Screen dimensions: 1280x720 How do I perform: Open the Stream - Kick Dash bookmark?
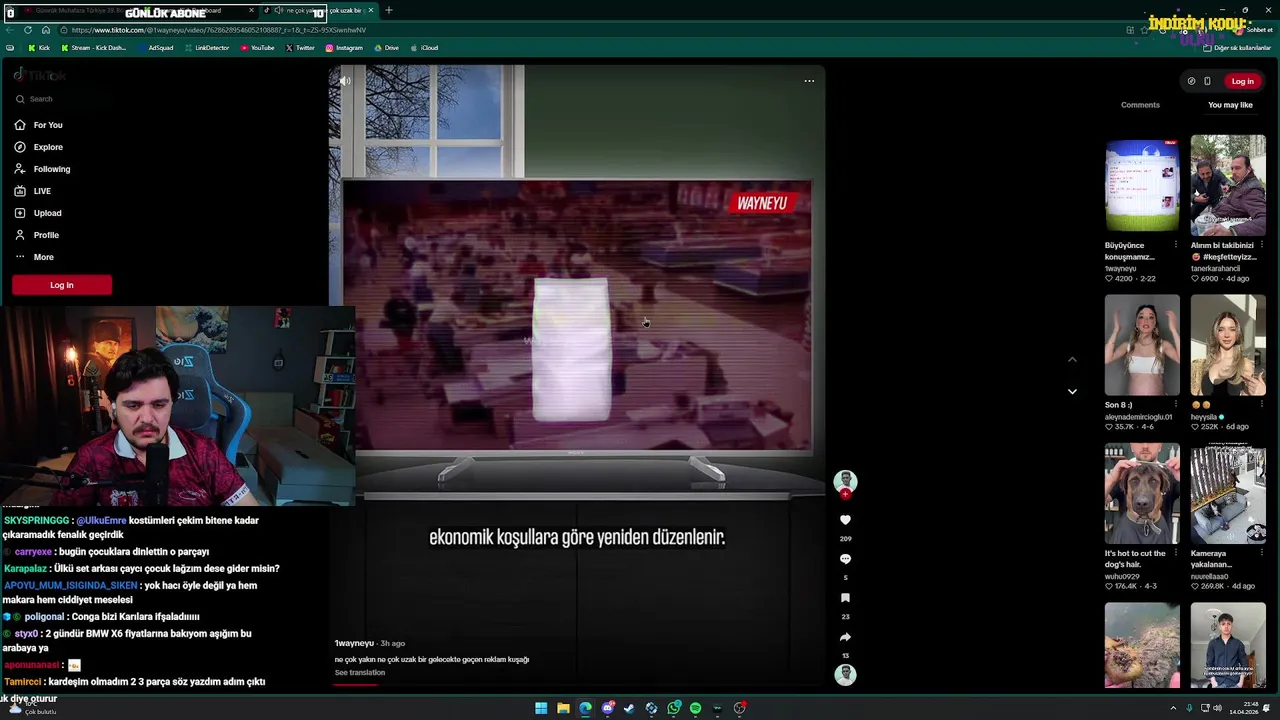94,48
